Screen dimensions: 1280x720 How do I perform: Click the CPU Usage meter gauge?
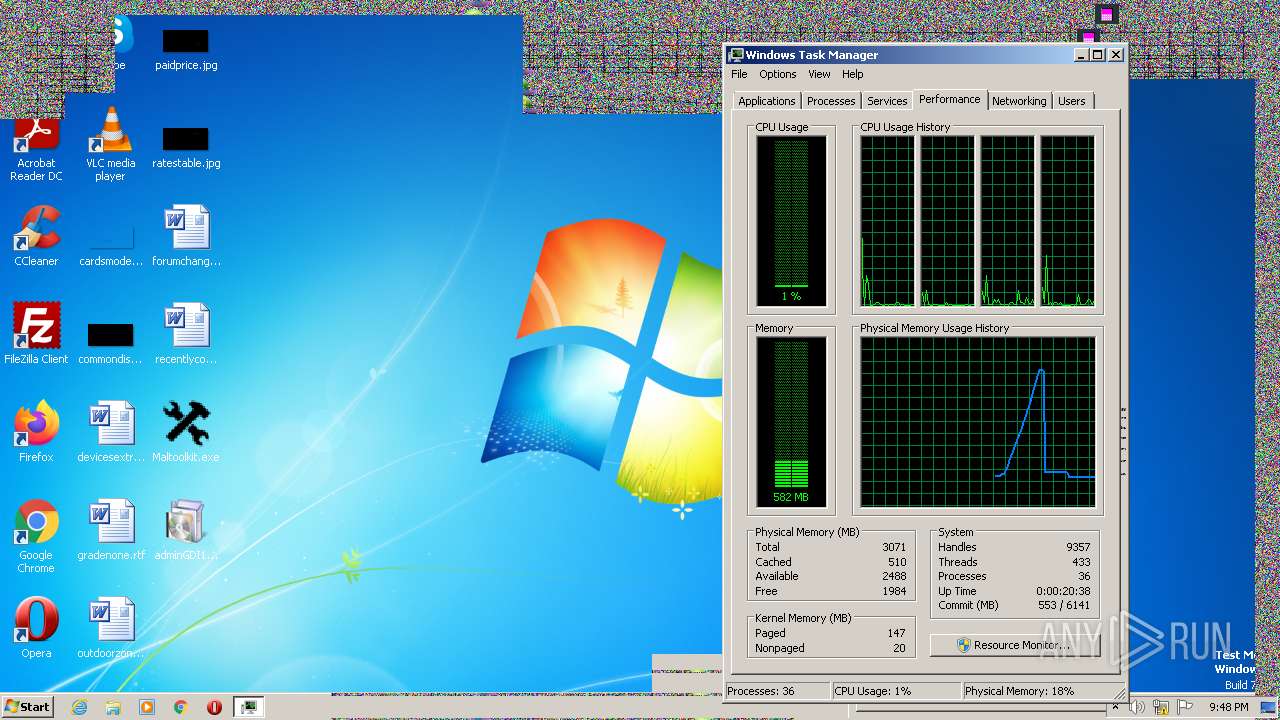coord(791,221)
